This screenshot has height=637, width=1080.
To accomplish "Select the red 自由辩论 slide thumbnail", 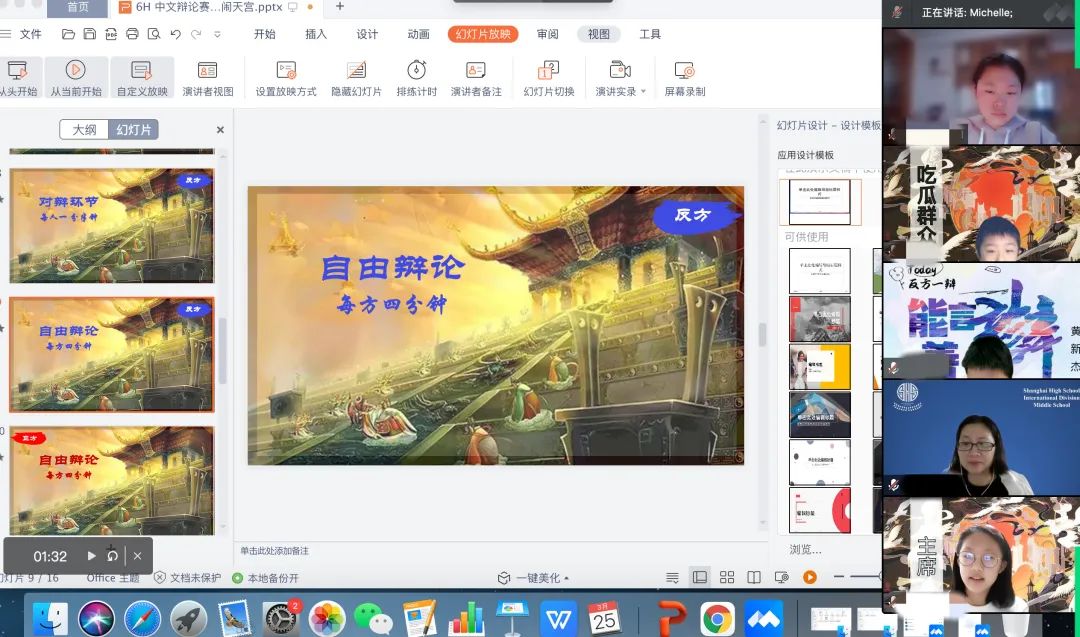I will point(112,480).
